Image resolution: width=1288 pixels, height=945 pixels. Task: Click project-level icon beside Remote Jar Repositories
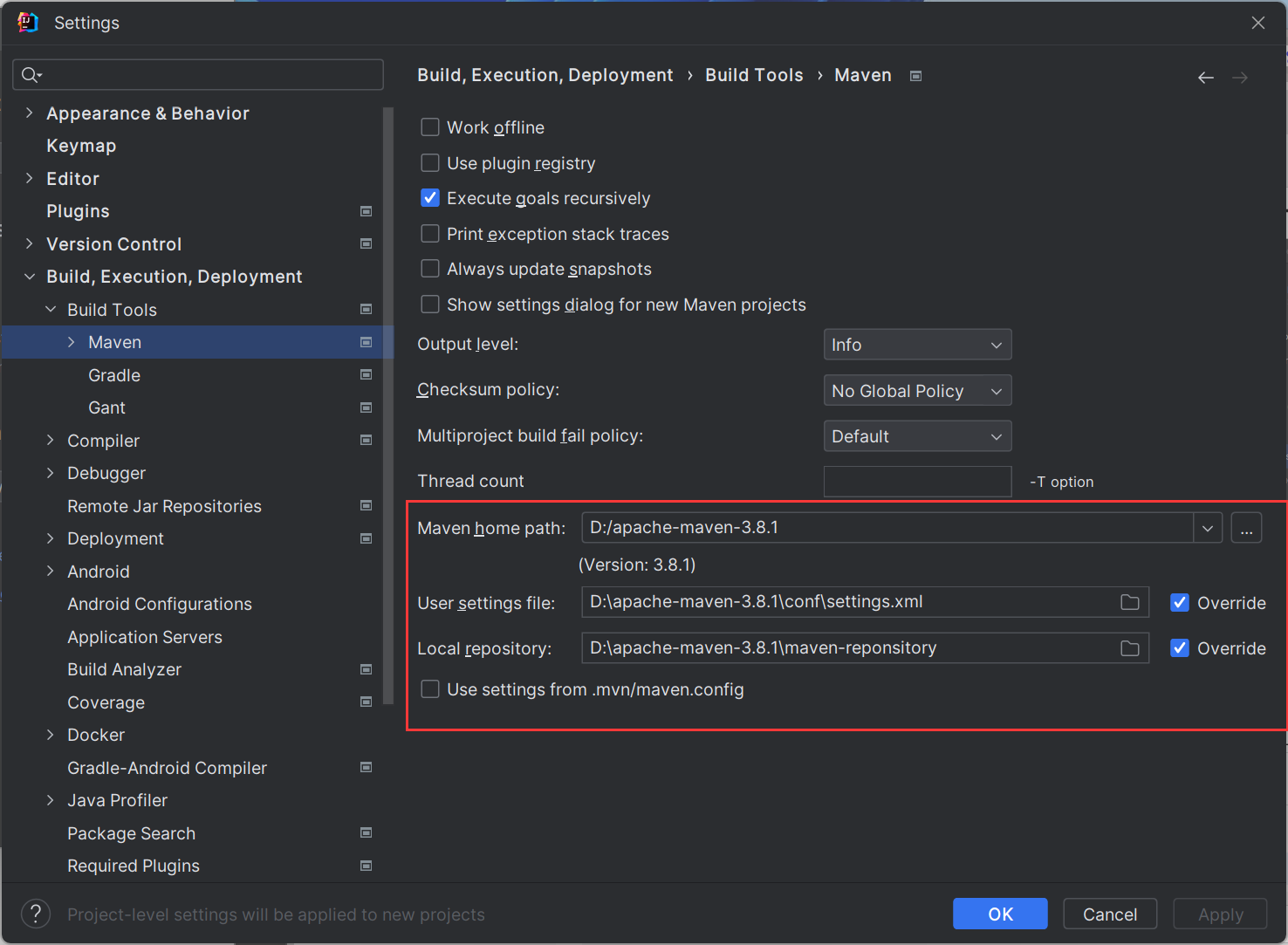(x=367, y=505)
